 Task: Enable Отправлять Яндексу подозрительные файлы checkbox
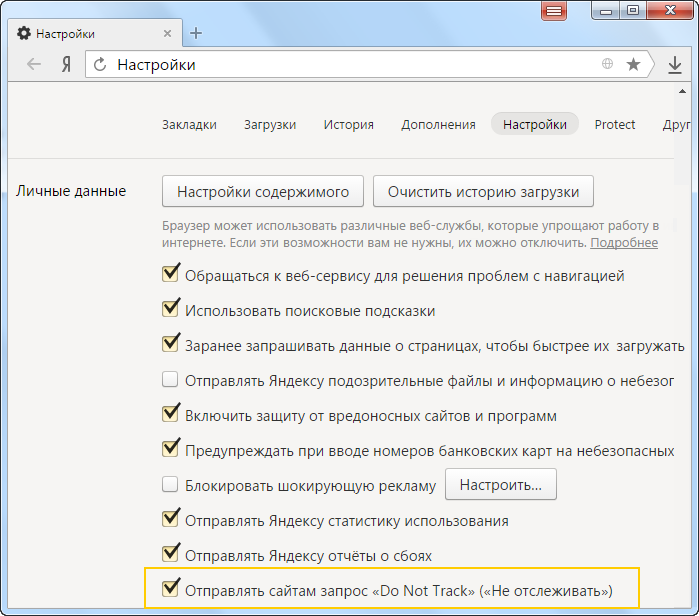pos(170,379)
